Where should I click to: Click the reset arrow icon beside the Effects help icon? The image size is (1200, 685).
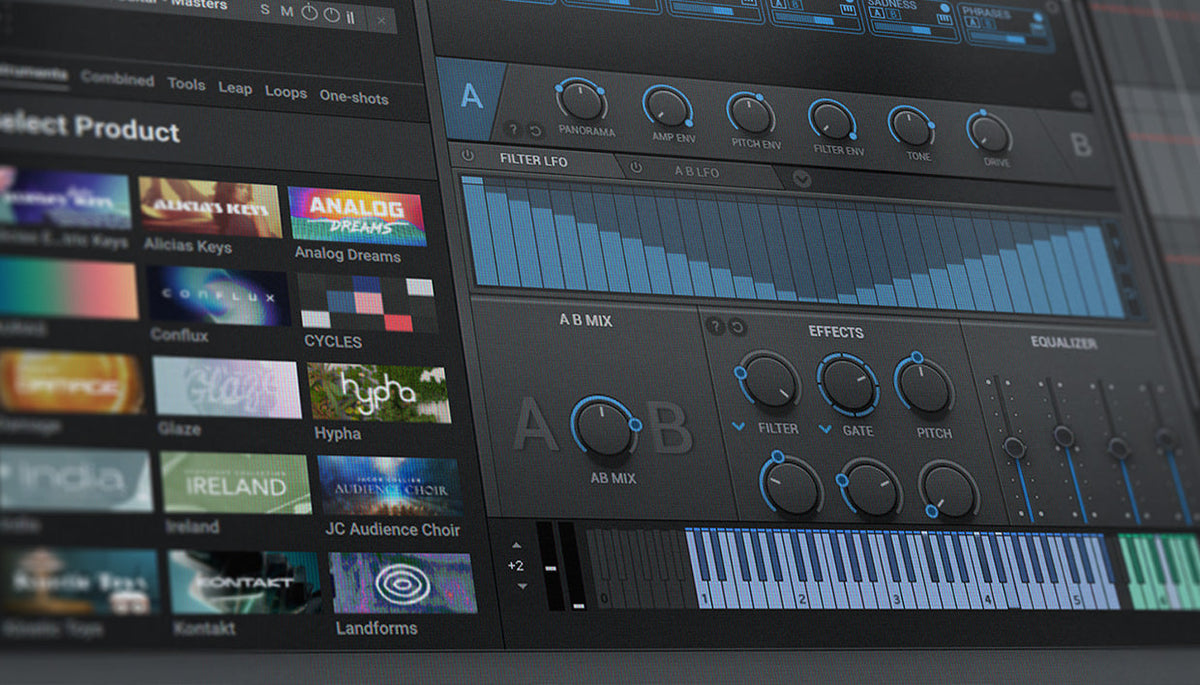click(x=737, y=326)
